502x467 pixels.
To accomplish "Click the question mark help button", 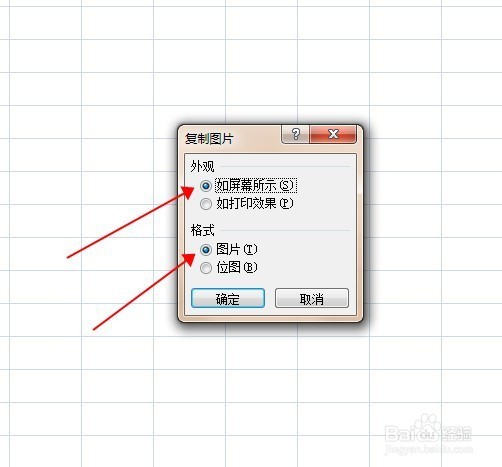I will pyautogui.click(x=295, y=134).
